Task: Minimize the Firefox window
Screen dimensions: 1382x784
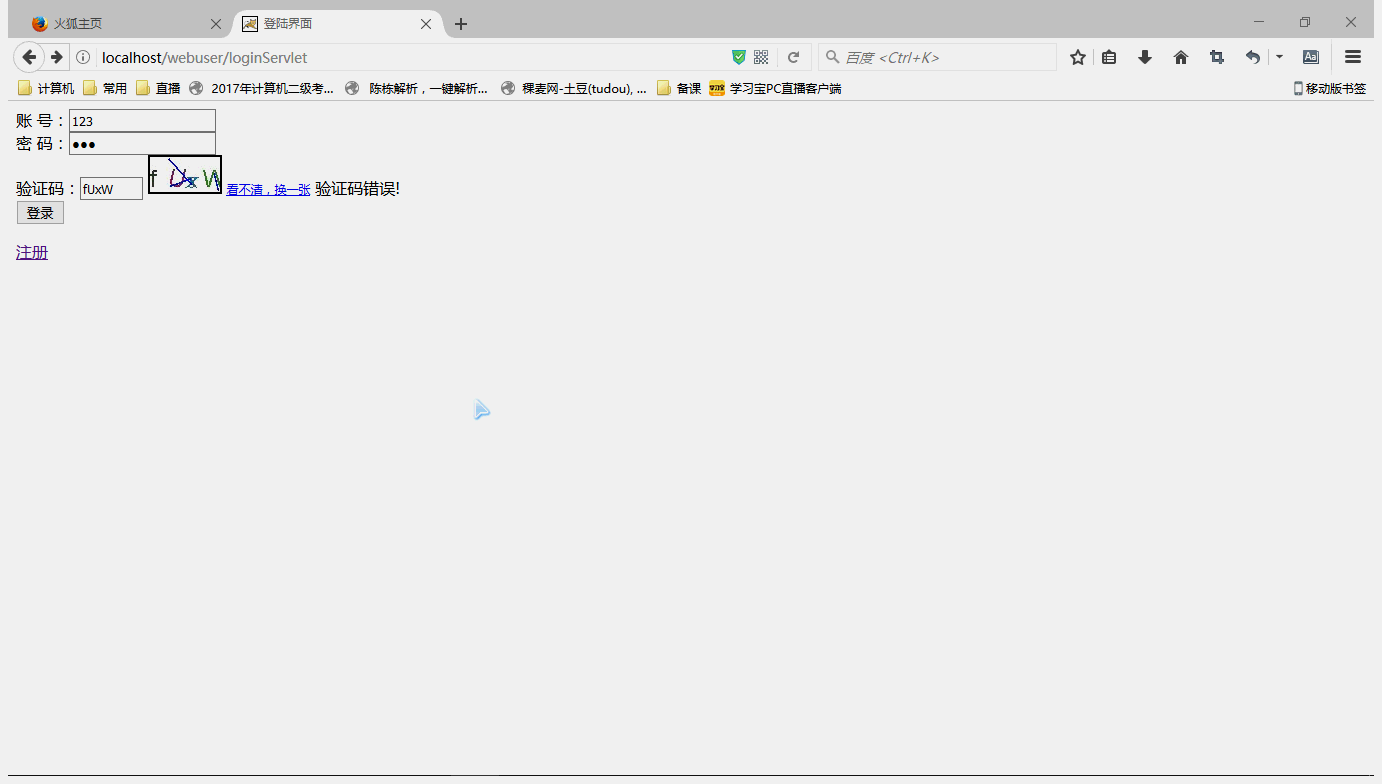Action: point(1259,22)
